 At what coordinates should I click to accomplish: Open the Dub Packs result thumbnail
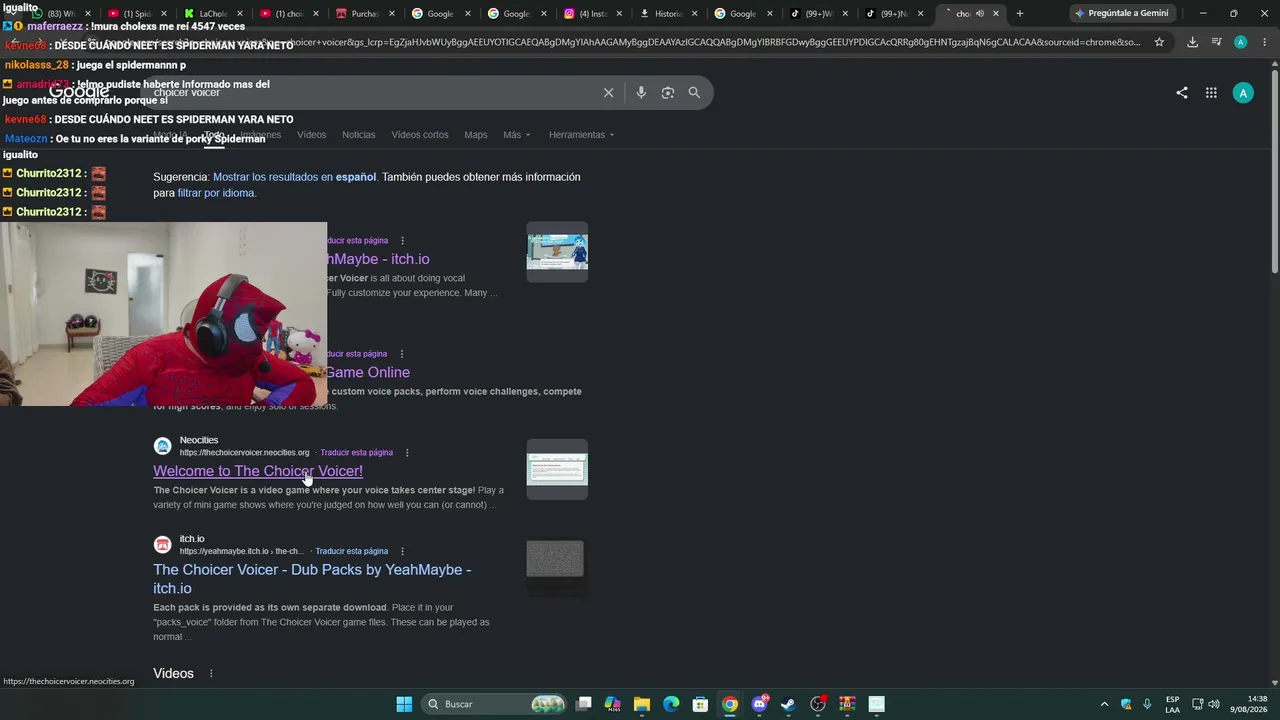coord(555,559)
